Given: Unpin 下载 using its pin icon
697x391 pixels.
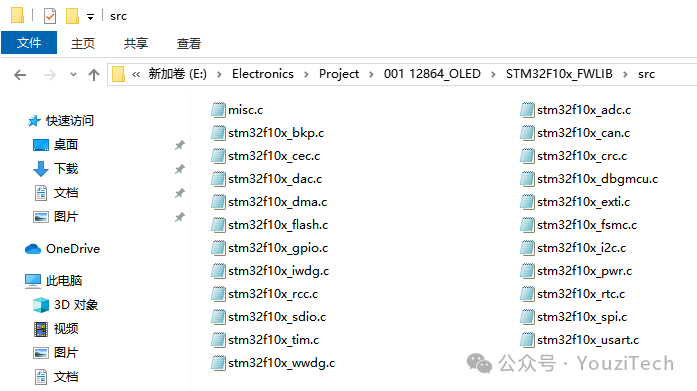Looking at the screenshot, I should coord(180,169).
